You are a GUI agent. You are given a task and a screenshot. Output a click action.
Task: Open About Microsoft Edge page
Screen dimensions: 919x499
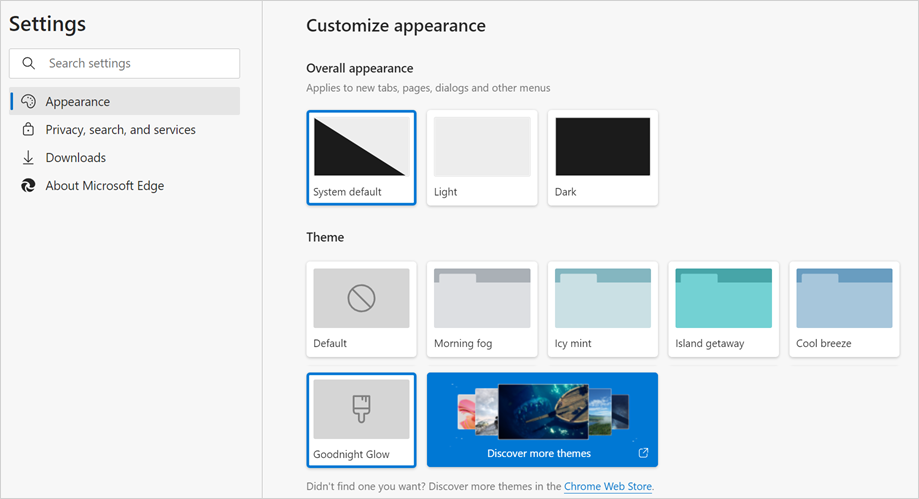click(105, 186)
